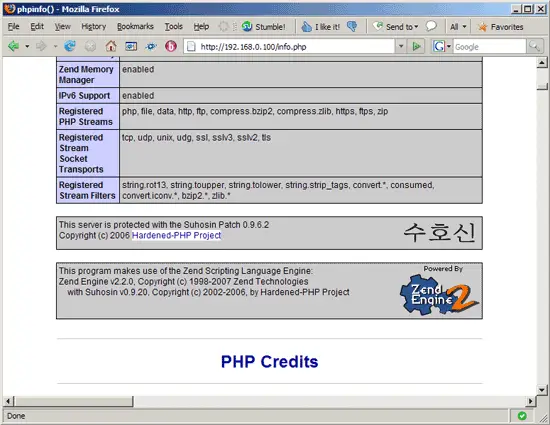550x425 pixels.
Task: Go to the Home page icon
Action: point(111,46)
